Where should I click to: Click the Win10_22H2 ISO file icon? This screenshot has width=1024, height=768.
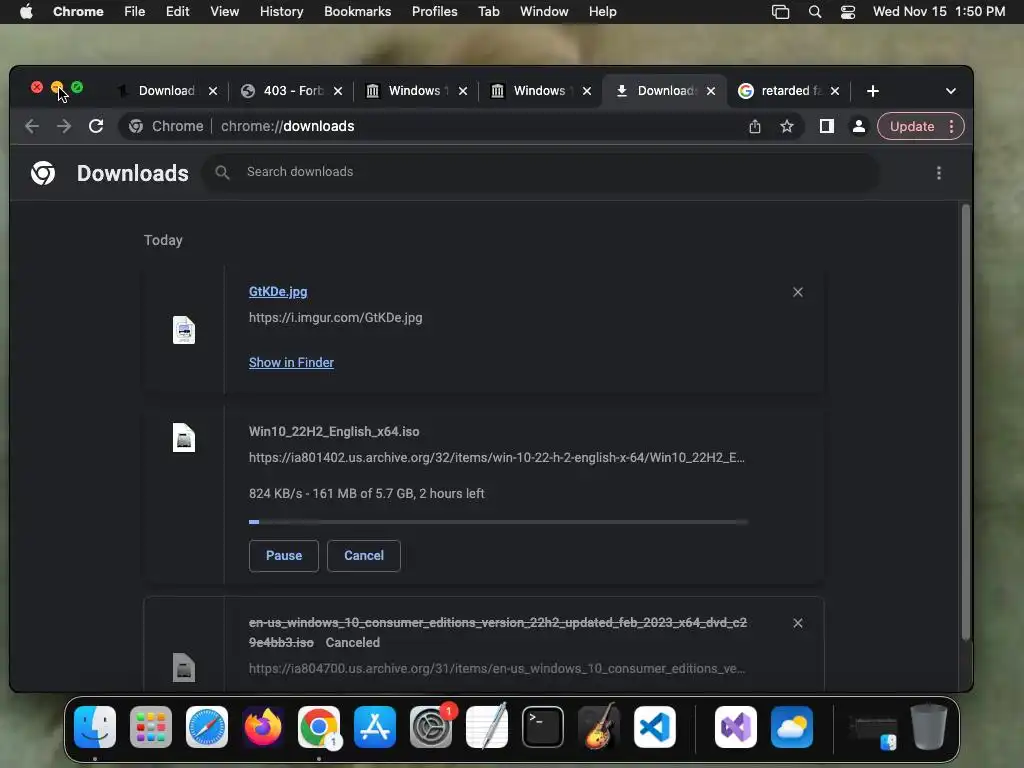(184, 438)
